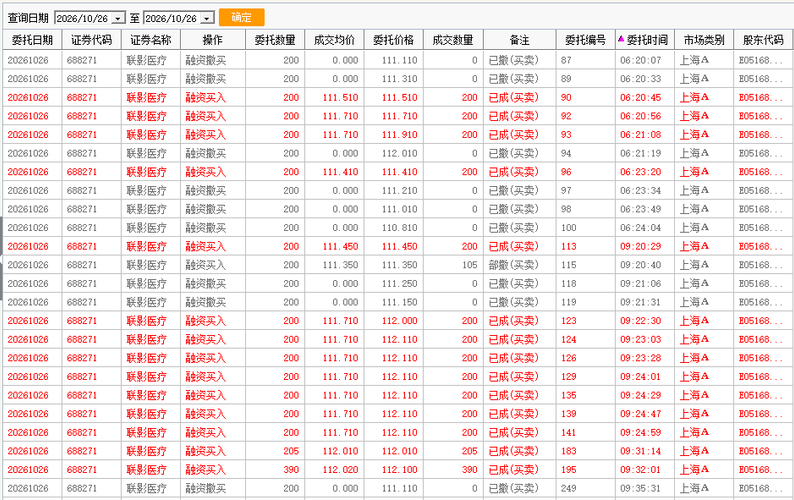Select order number 113 cell
The width and height of the screenshot is (794, 500).
coord(586,247)
